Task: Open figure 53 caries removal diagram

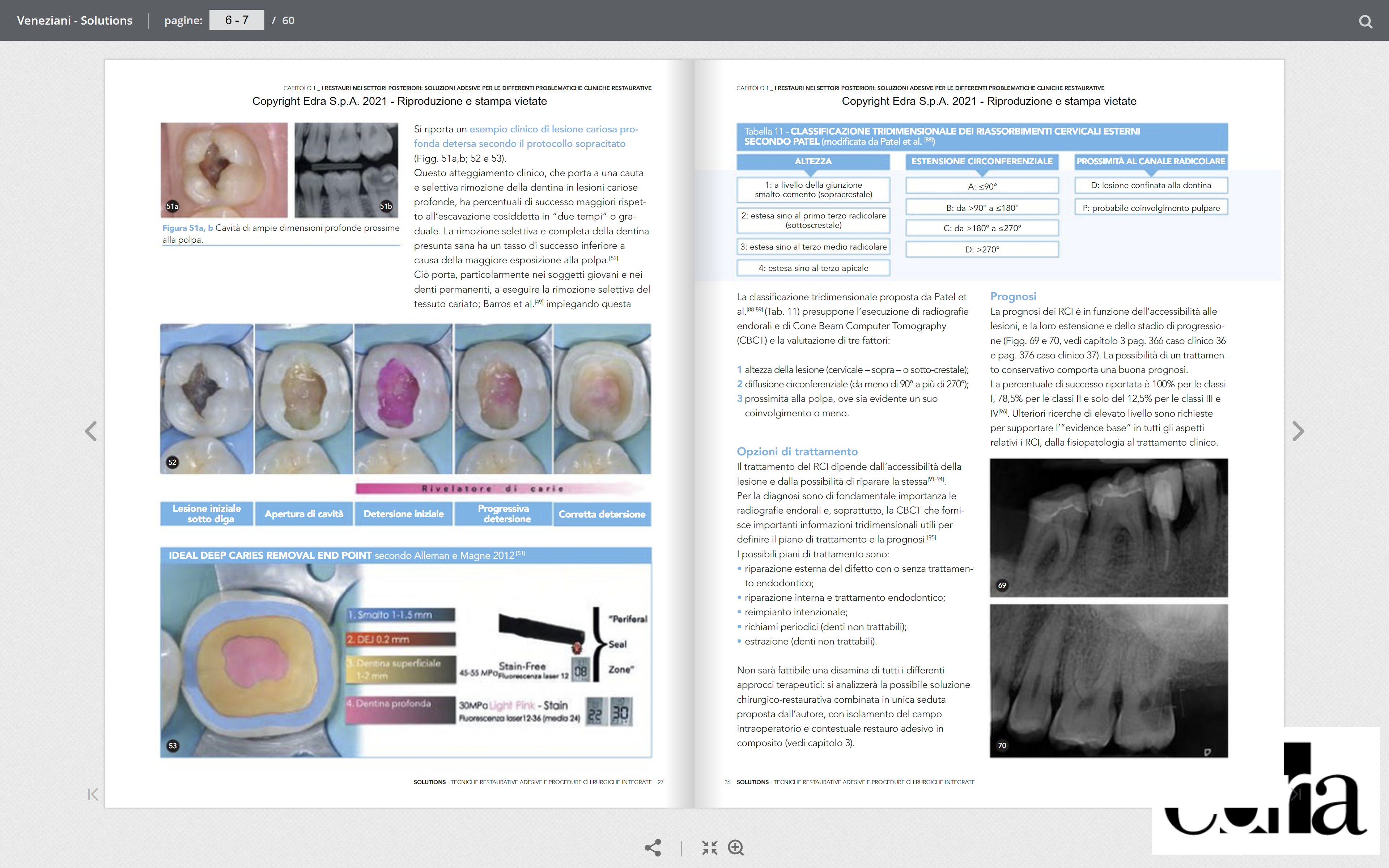Action: pyautogui.click(x=406, y=660)
